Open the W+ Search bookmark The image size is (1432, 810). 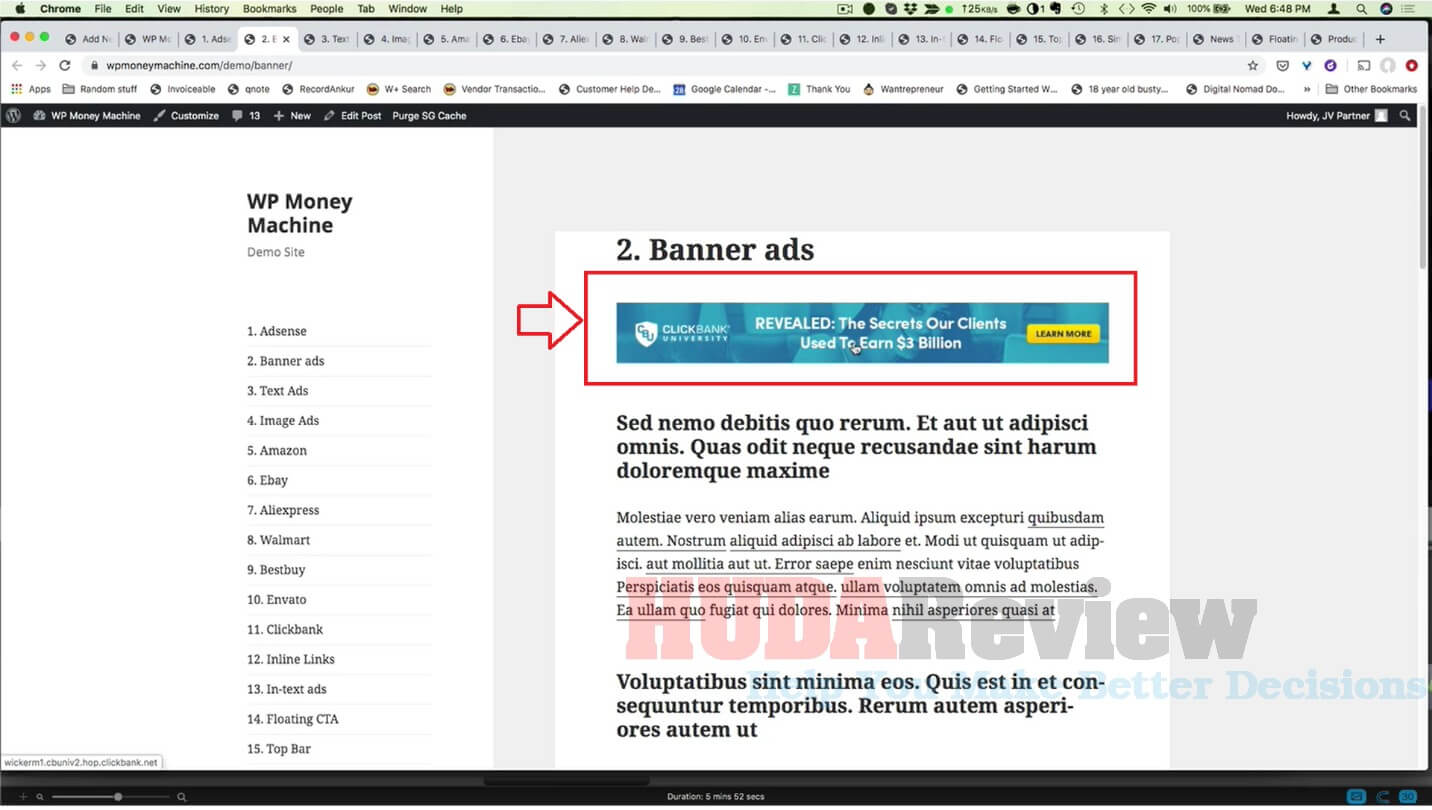point(399,89)
